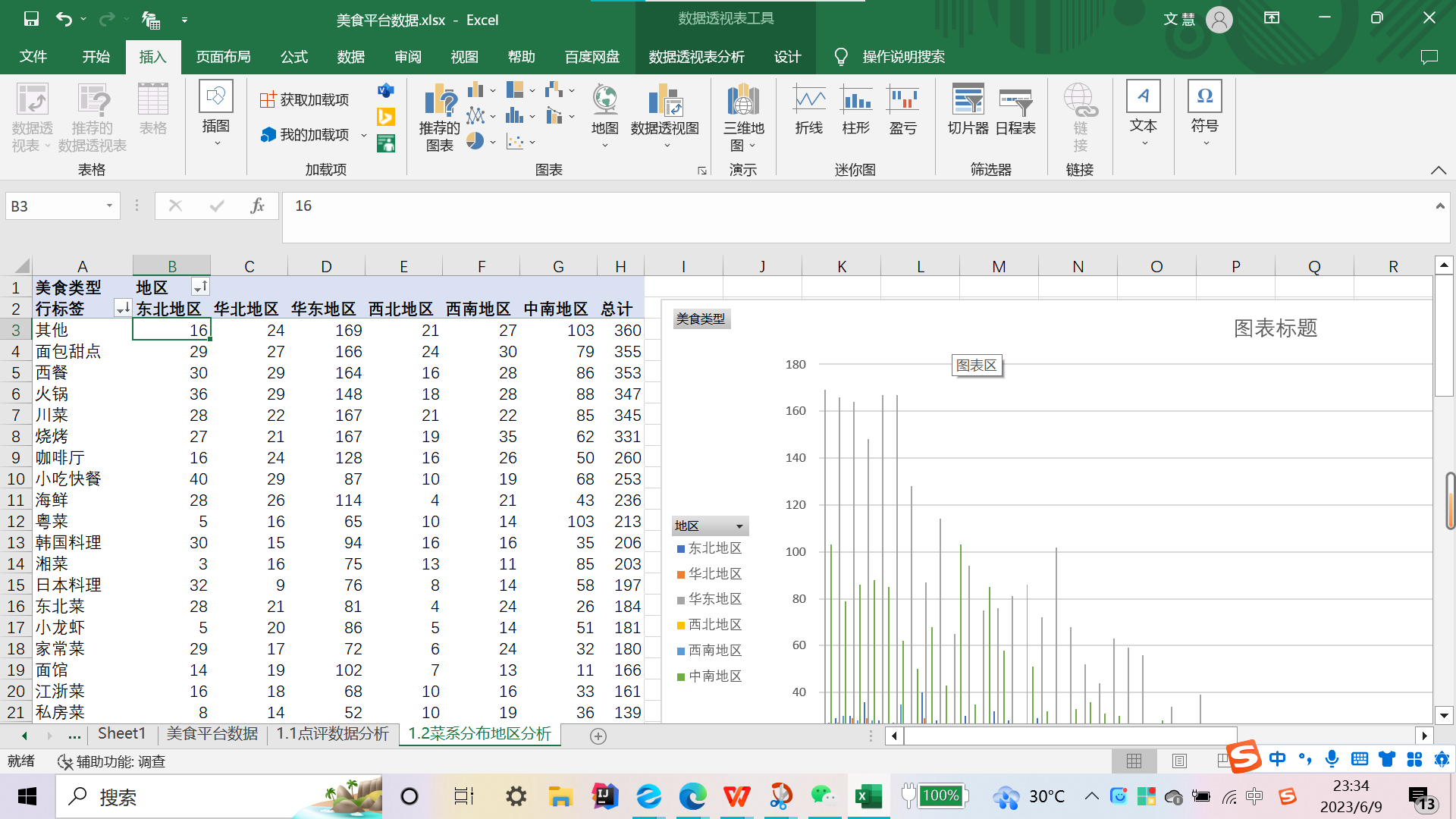The image size is (1456, 819).
Task: Click the 美食类型 field button on chart
Action: [x=701, y=319]
